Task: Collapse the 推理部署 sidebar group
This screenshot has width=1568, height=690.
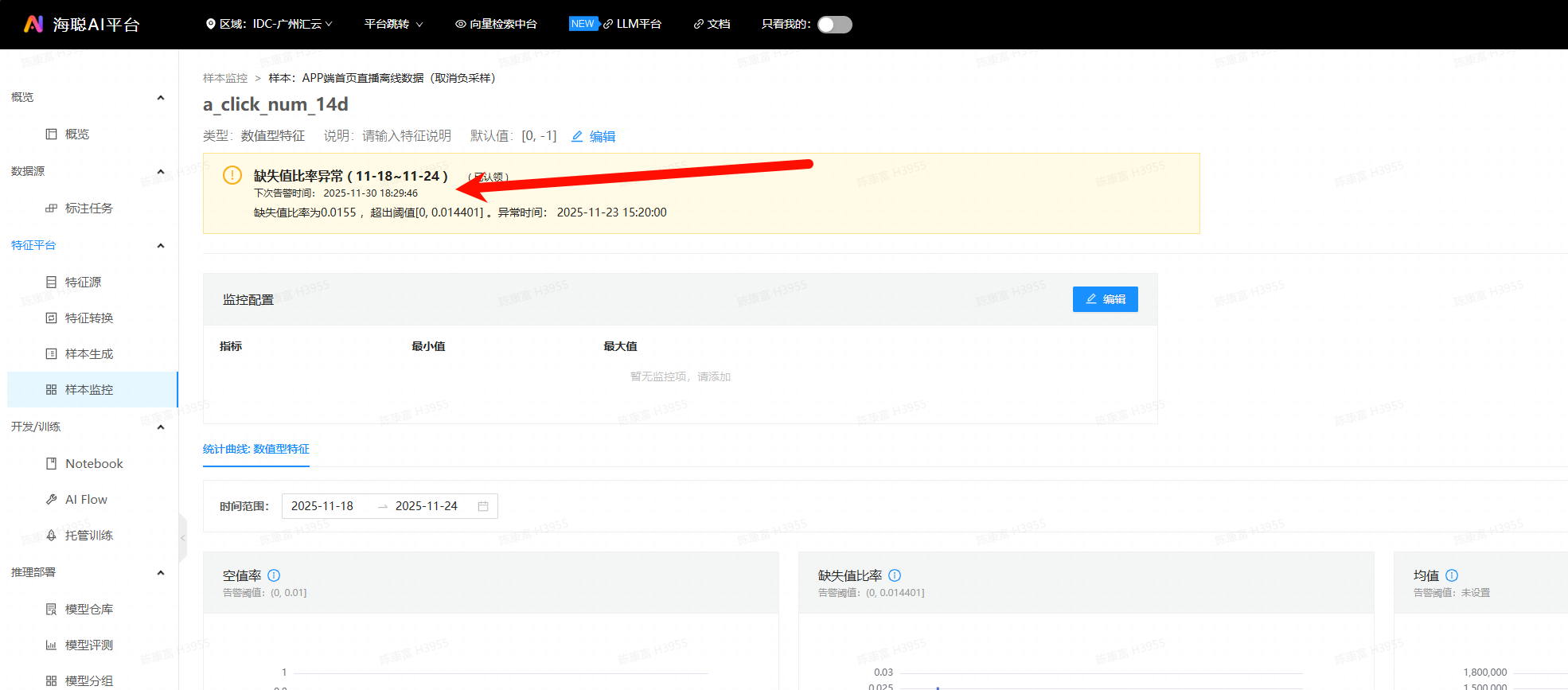Action: point(161,572)
